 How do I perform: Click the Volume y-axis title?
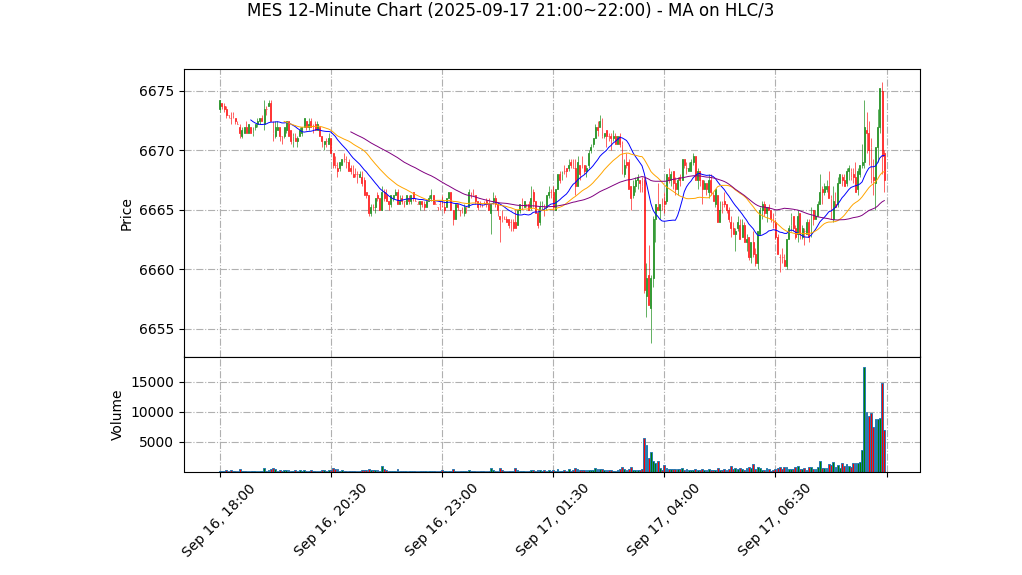tap(116, 415)
